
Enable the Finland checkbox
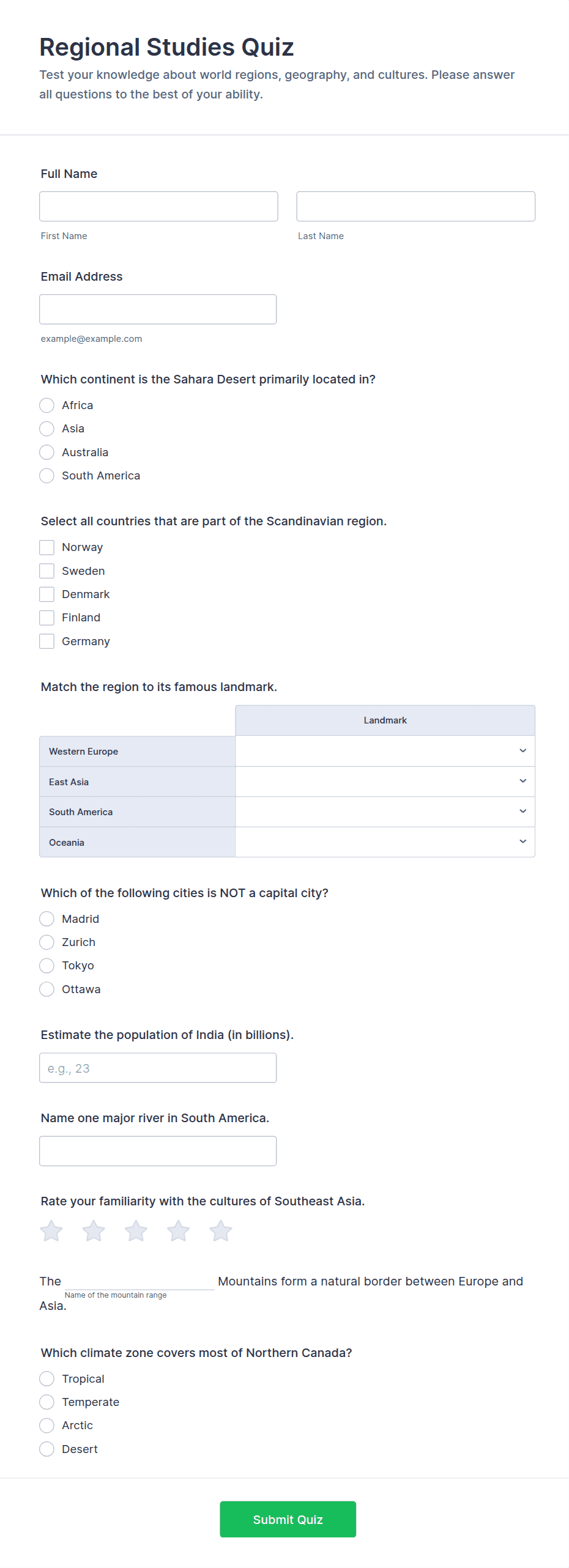(x=47, y=618)
